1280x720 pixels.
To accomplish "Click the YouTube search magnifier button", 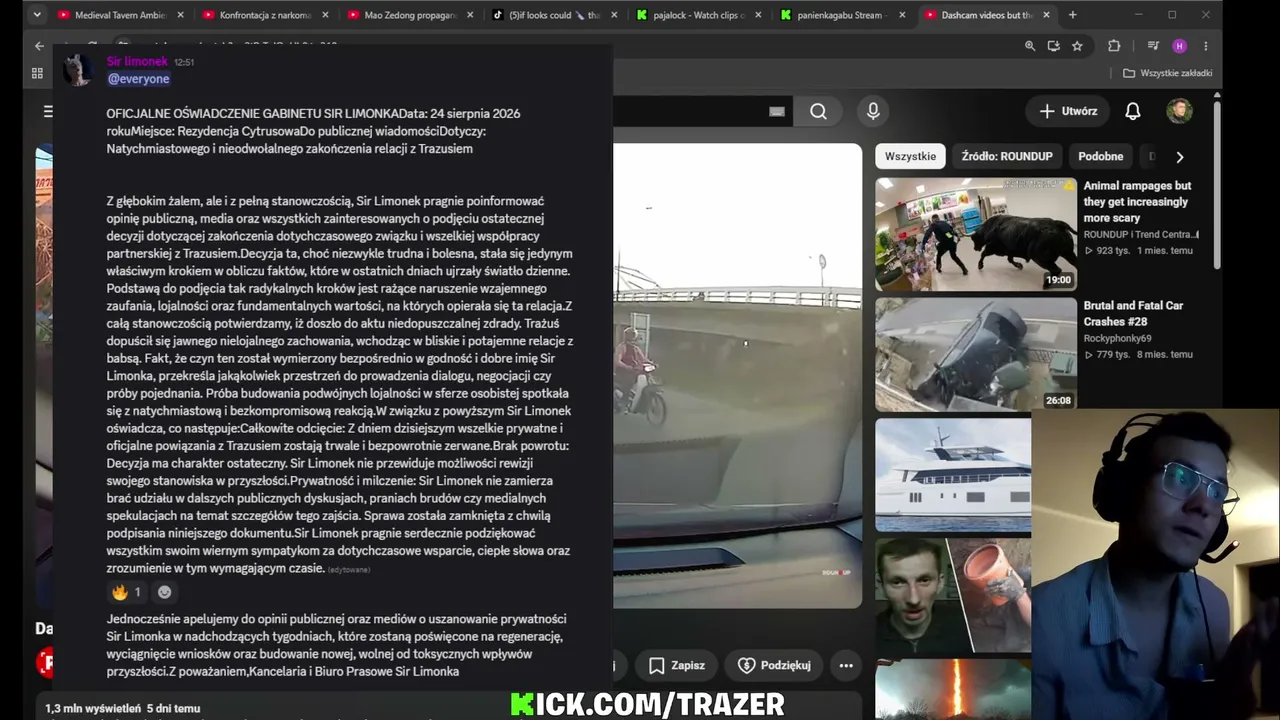I will click(x=818, y=111).
